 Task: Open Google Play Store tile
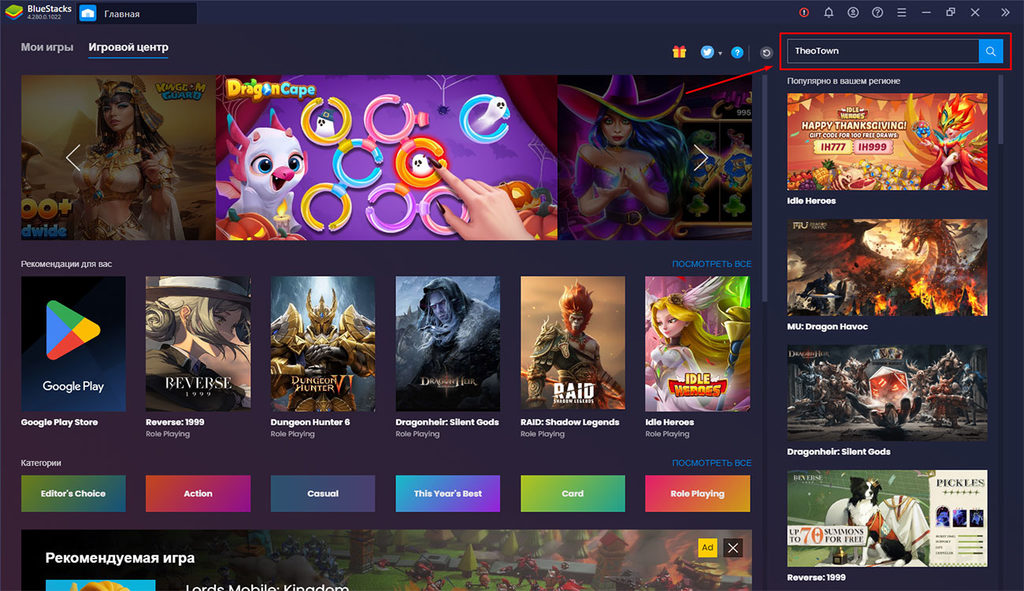tap(73, 343)
